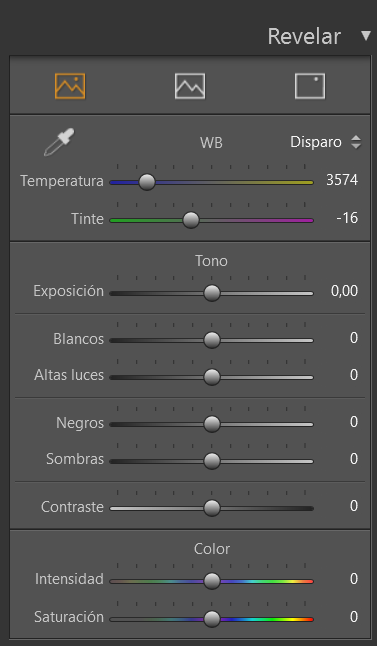Pick the white balance eyedropper tool
The height and width of the screenshot is (646, 377).
tap(59, 142)
